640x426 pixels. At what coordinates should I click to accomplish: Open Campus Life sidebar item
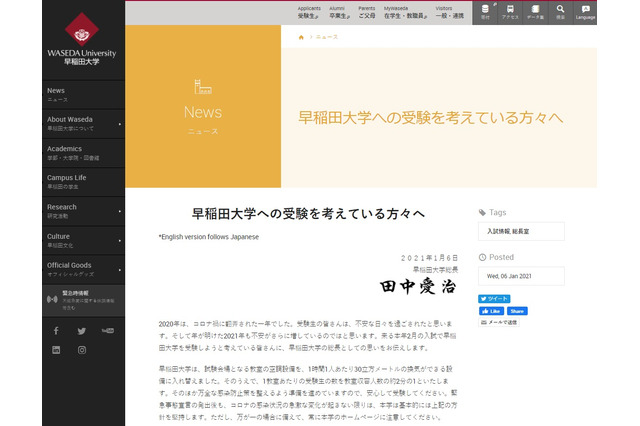tap(83, 182)
